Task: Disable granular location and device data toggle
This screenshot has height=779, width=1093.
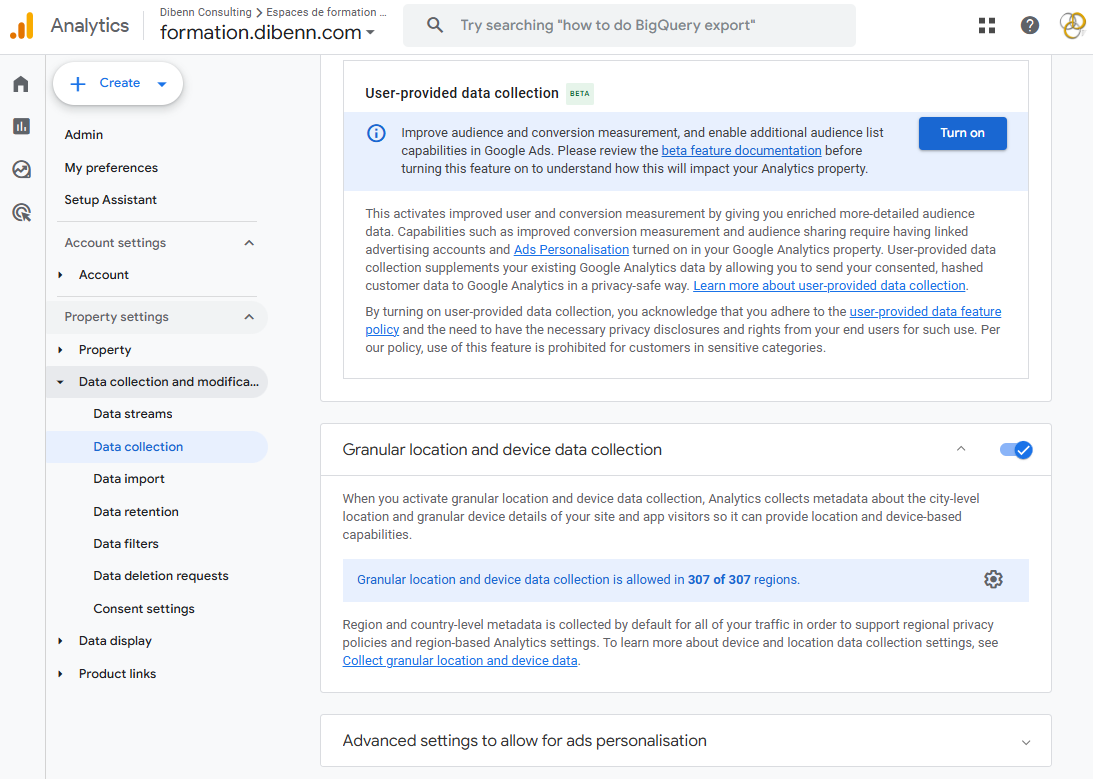Action: [x=1016, y=450]
